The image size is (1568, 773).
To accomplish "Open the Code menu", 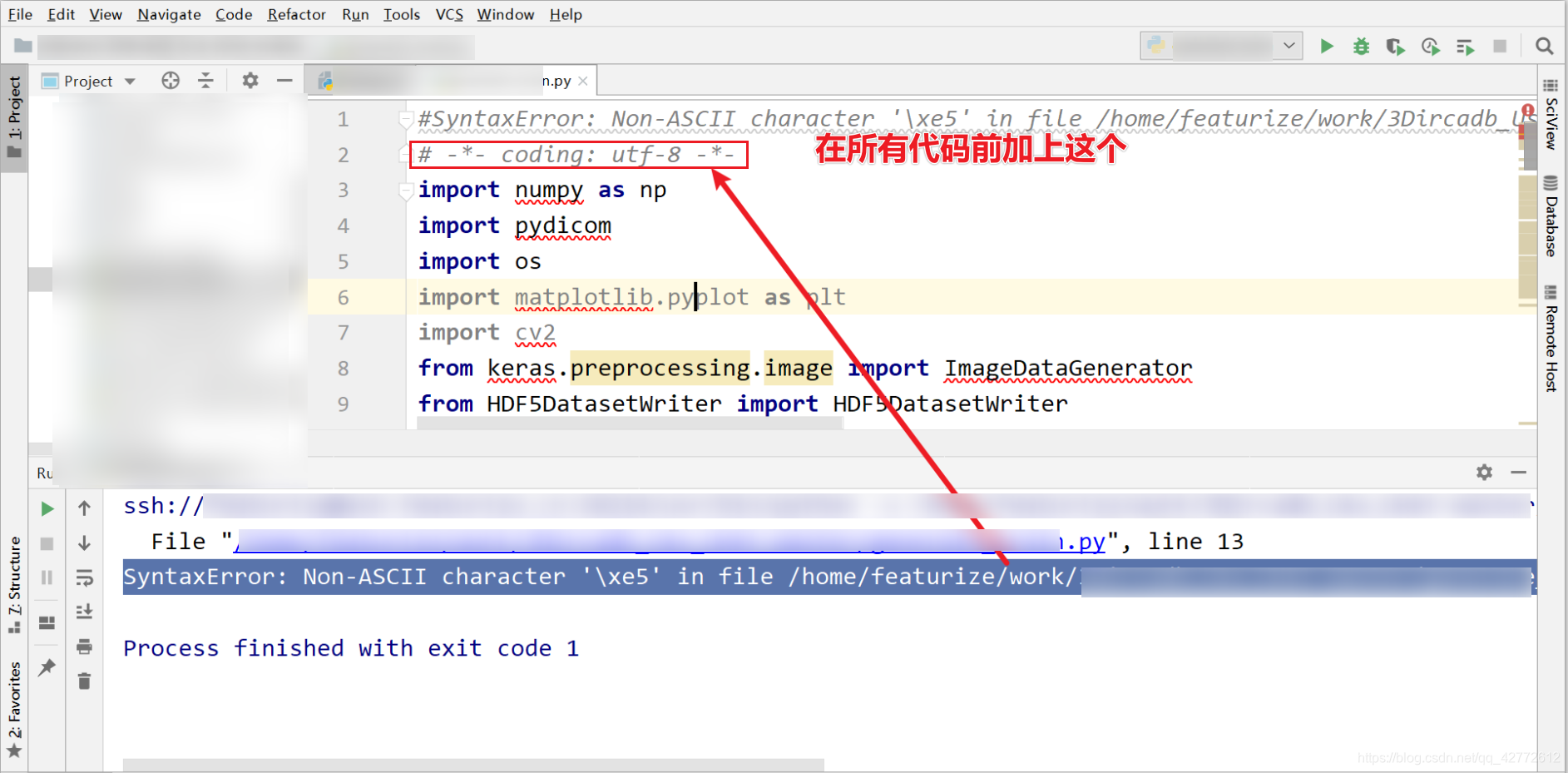I will (x=234, y=14).
